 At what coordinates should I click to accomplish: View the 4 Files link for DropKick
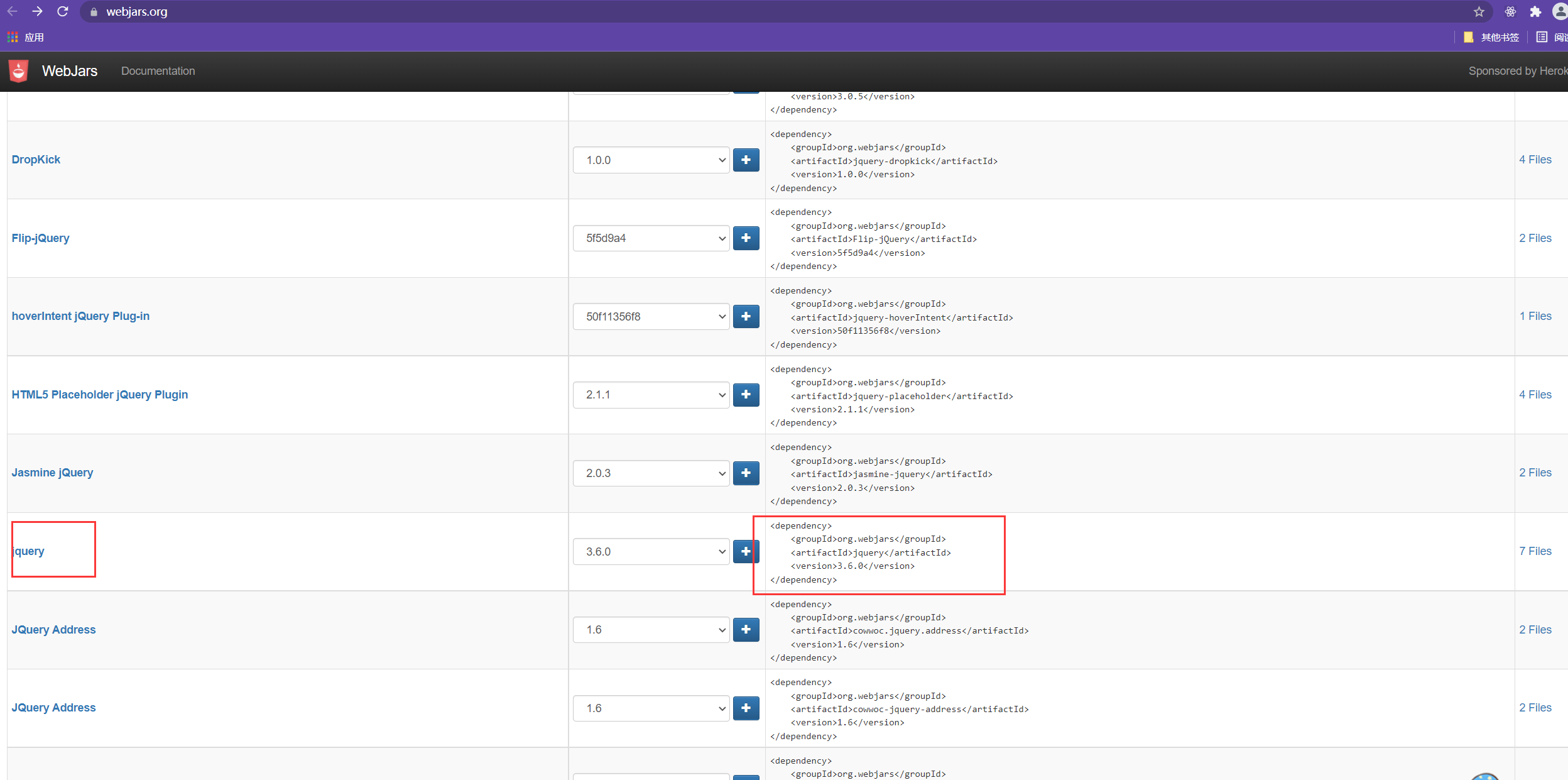click(1535, 160)
